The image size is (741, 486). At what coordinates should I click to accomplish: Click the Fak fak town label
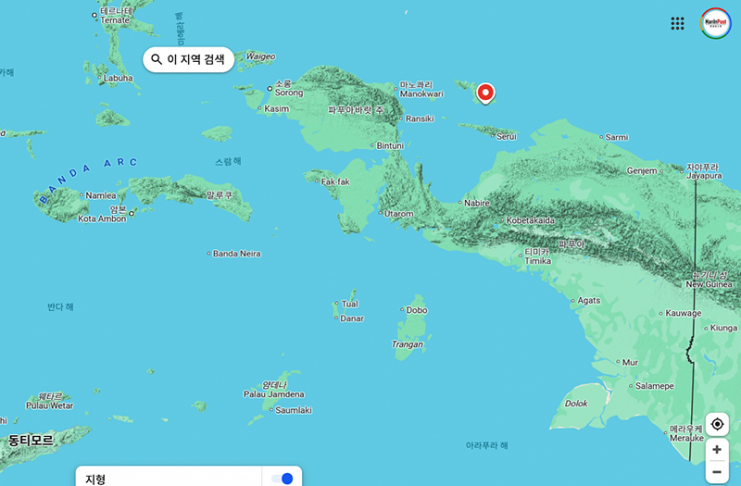(x=335, y=182)
